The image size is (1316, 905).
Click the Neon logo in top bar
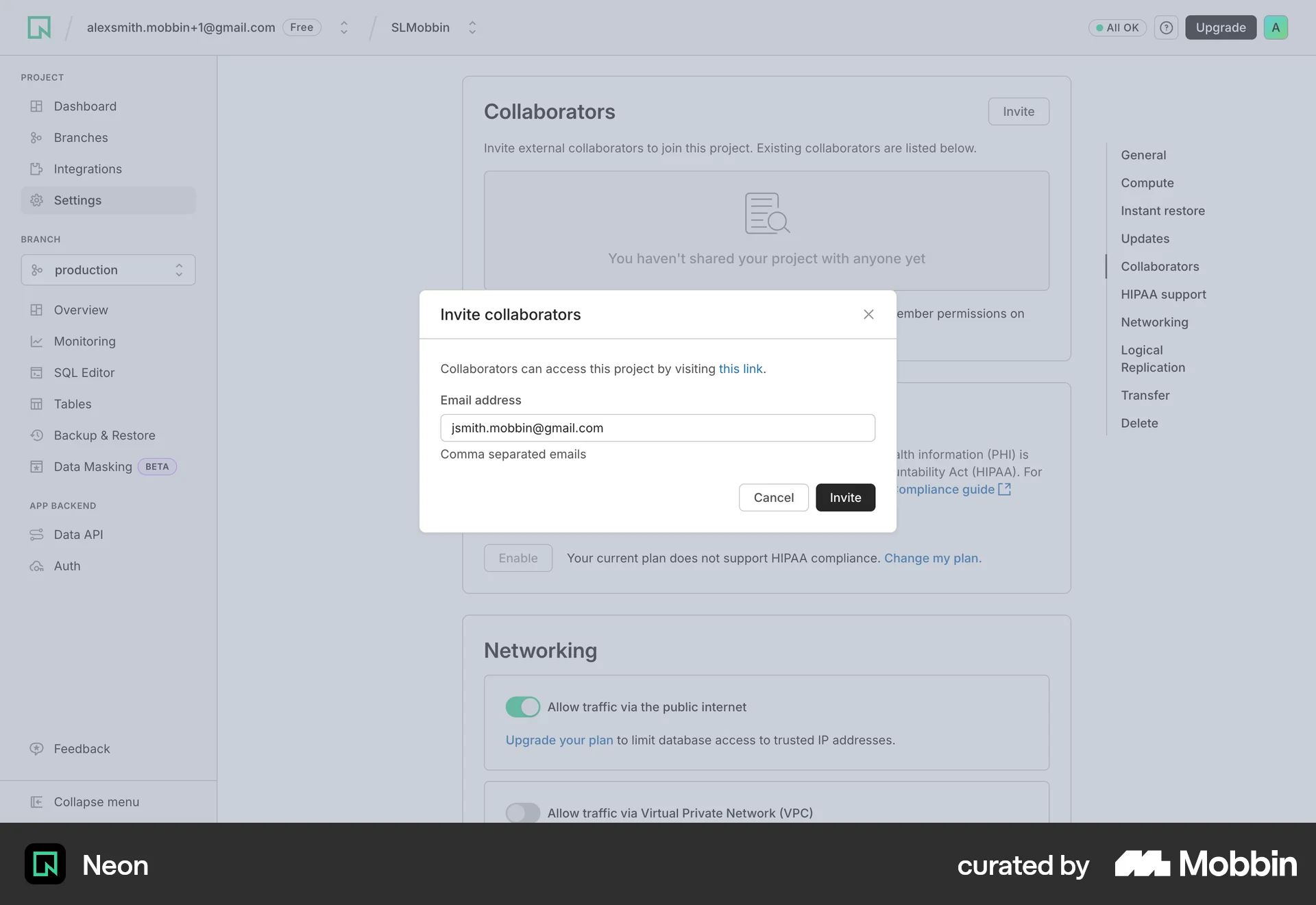(x=39, y=27)
